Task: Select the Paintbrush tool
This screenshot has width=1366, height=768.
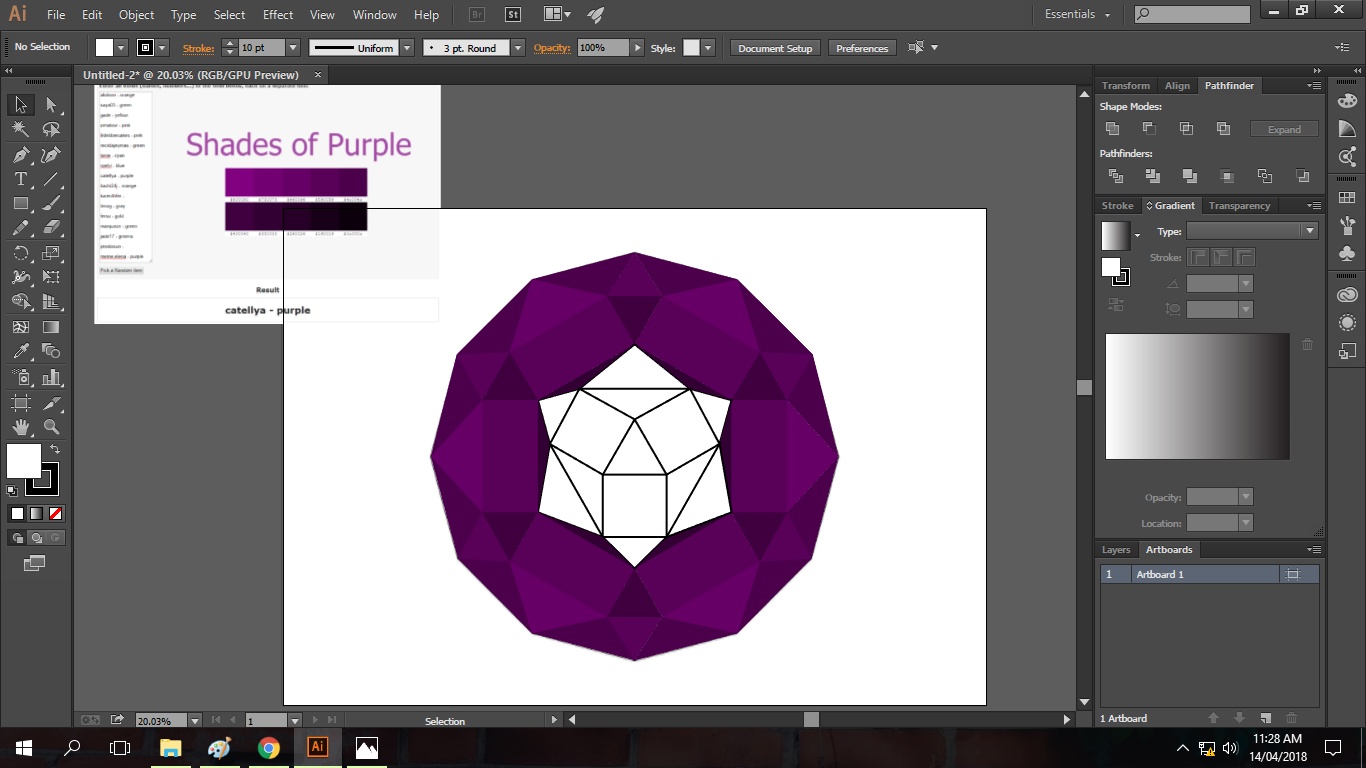Action: click(x=51, y=203)
